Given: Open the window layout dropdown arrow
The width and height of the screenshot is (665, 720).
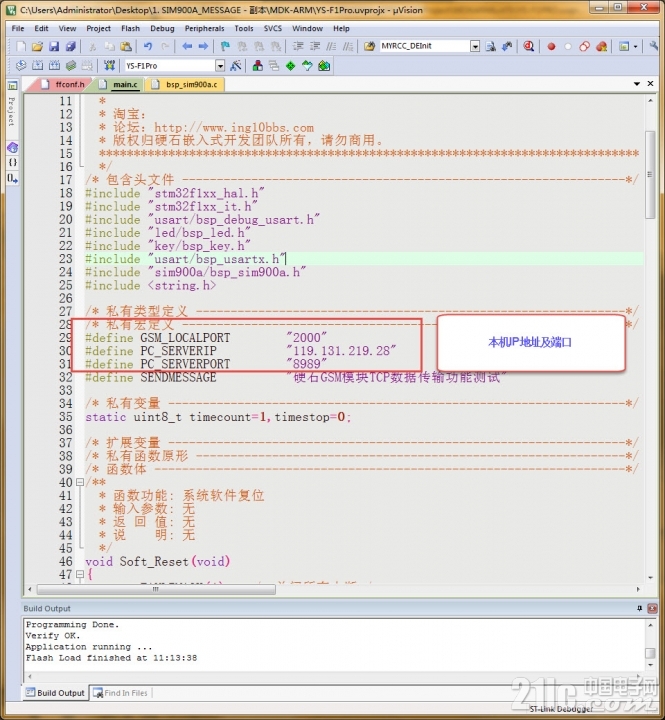Looking at the screenshot, I should 636,46.
